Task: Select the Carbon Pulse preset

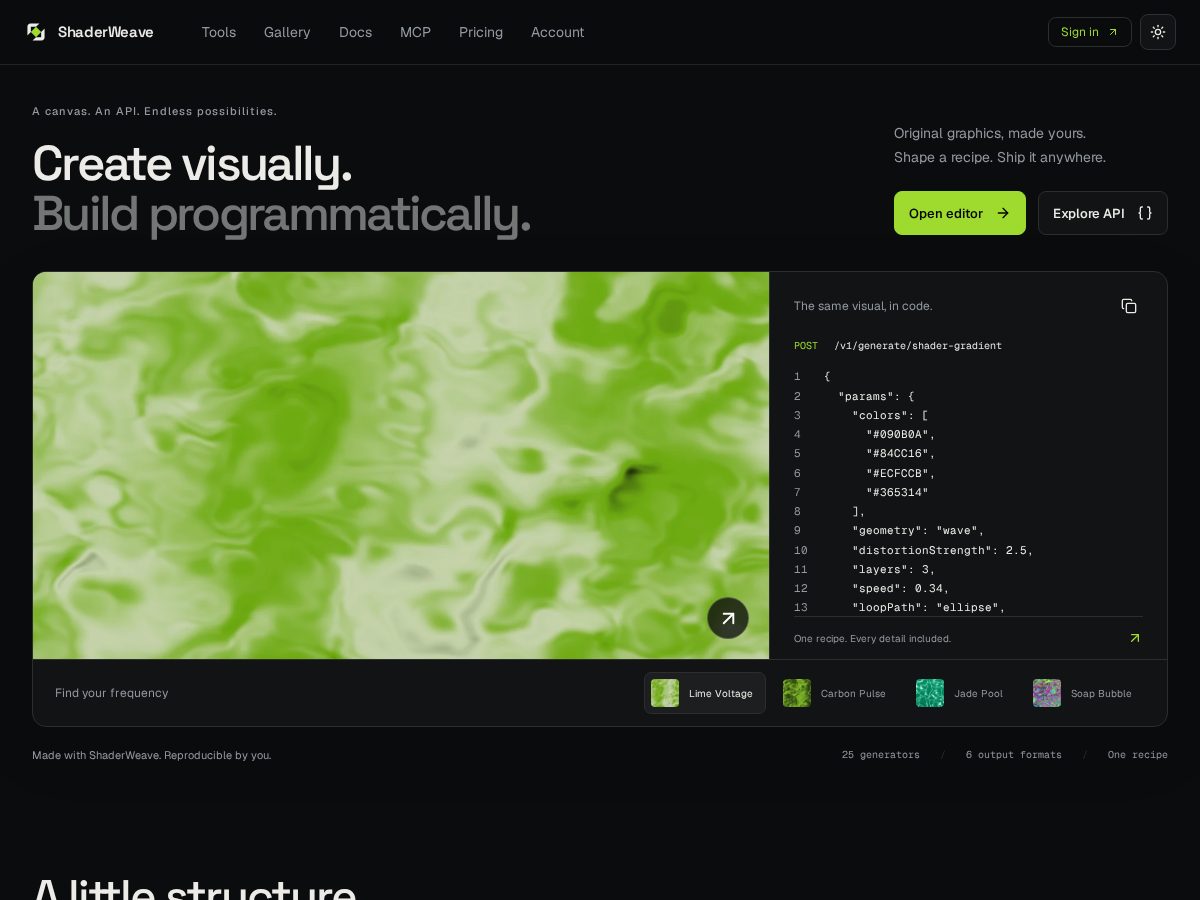Action: point(834,693)
